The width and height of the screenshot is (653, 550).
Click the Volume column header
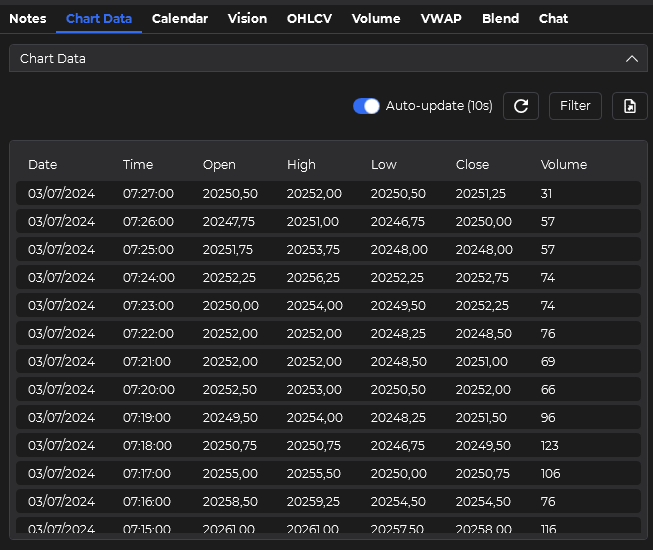[x=564, y=164]
